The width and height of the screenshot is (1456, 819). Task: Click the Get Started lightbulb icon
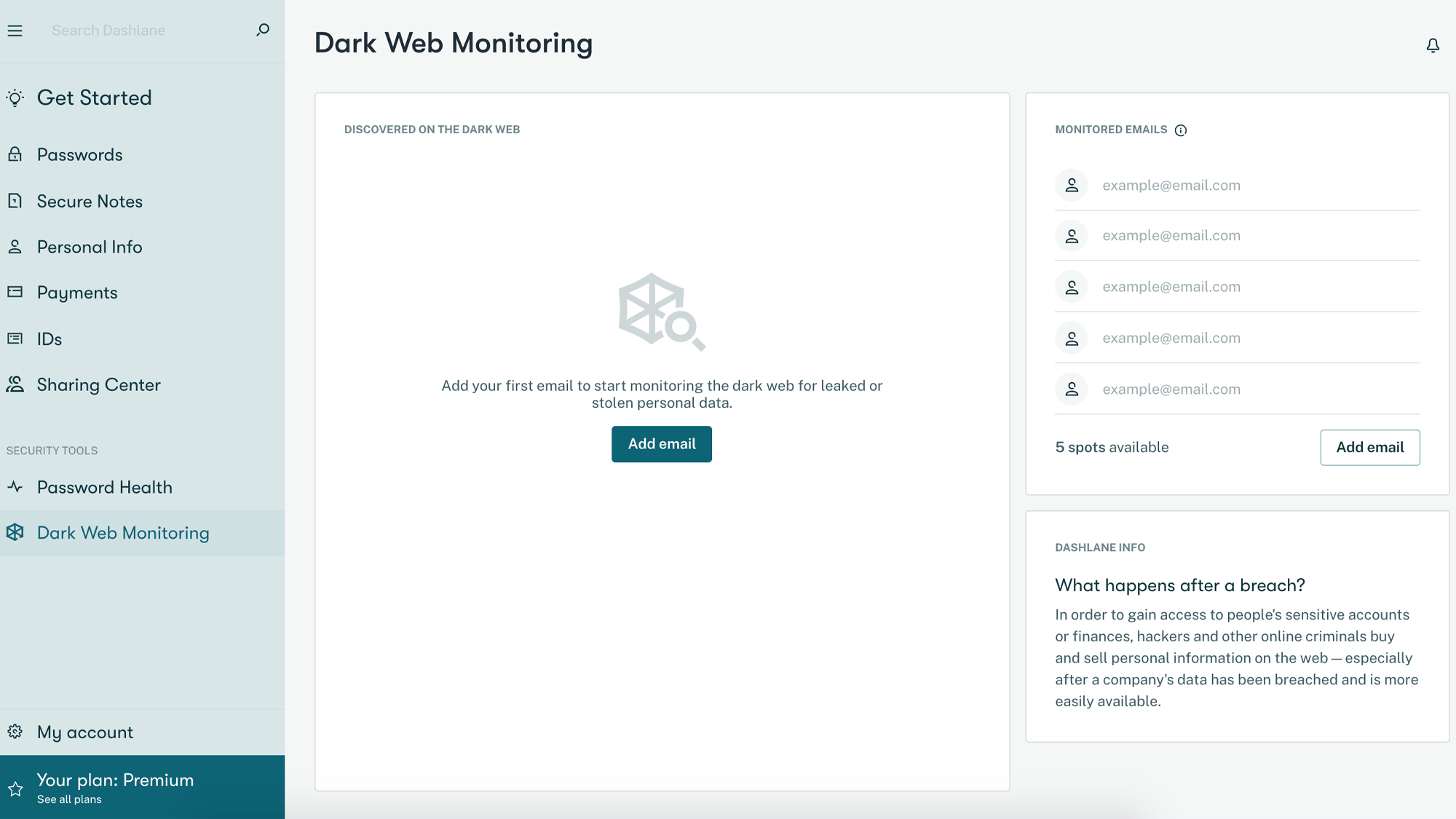click(15, 97)
